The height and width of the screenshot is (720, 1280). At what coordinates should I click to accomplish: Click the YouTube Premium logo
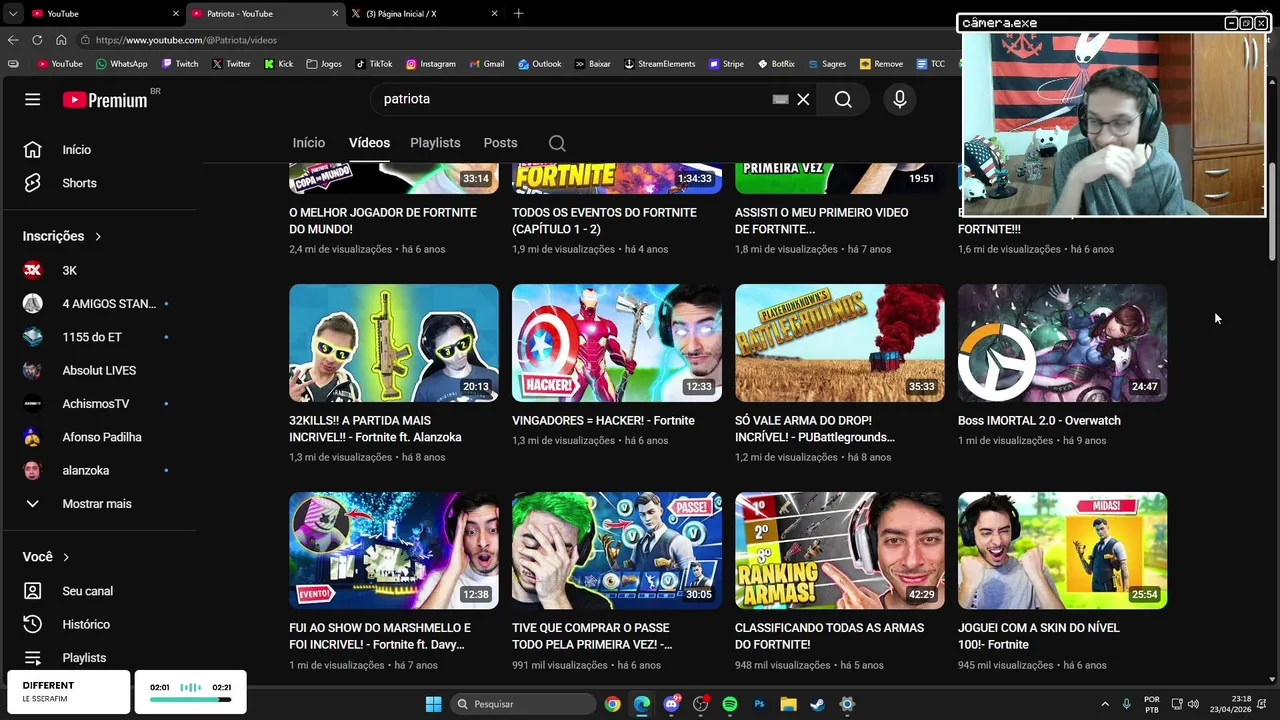(106, 99)
